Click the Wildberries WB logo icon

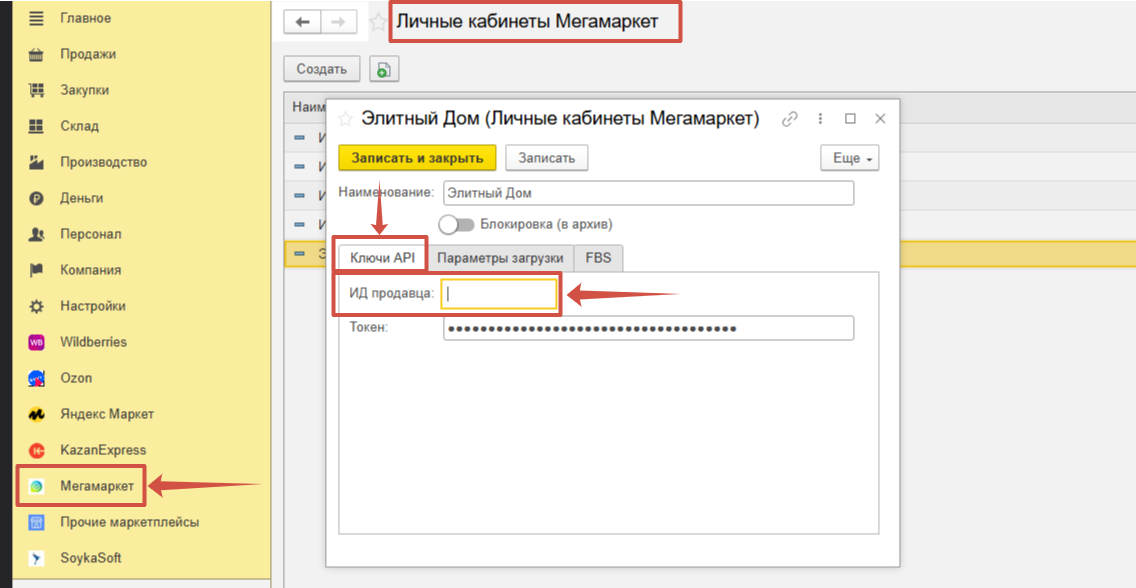pos(36,343)
